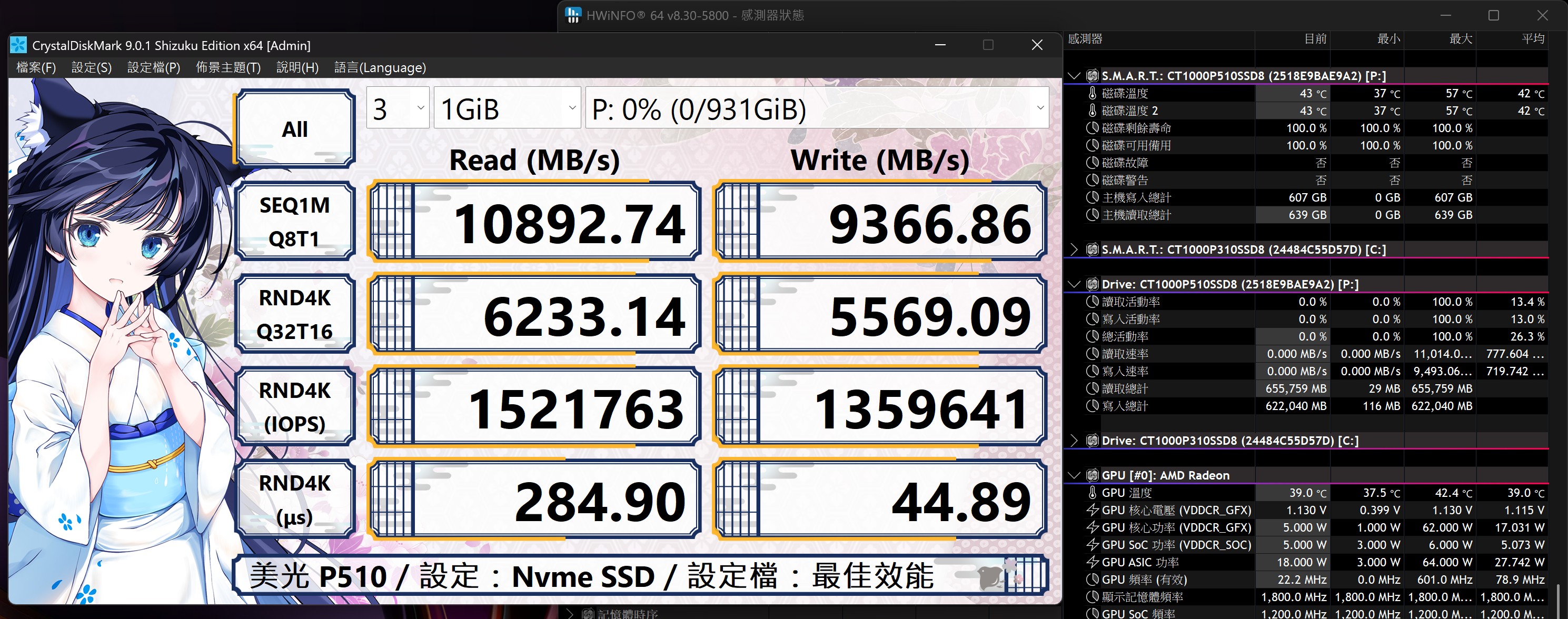Click clock icon beside 總活動率 row
The height and width of the screenshot is (619, 1568).
click(x=1092, y=336)
